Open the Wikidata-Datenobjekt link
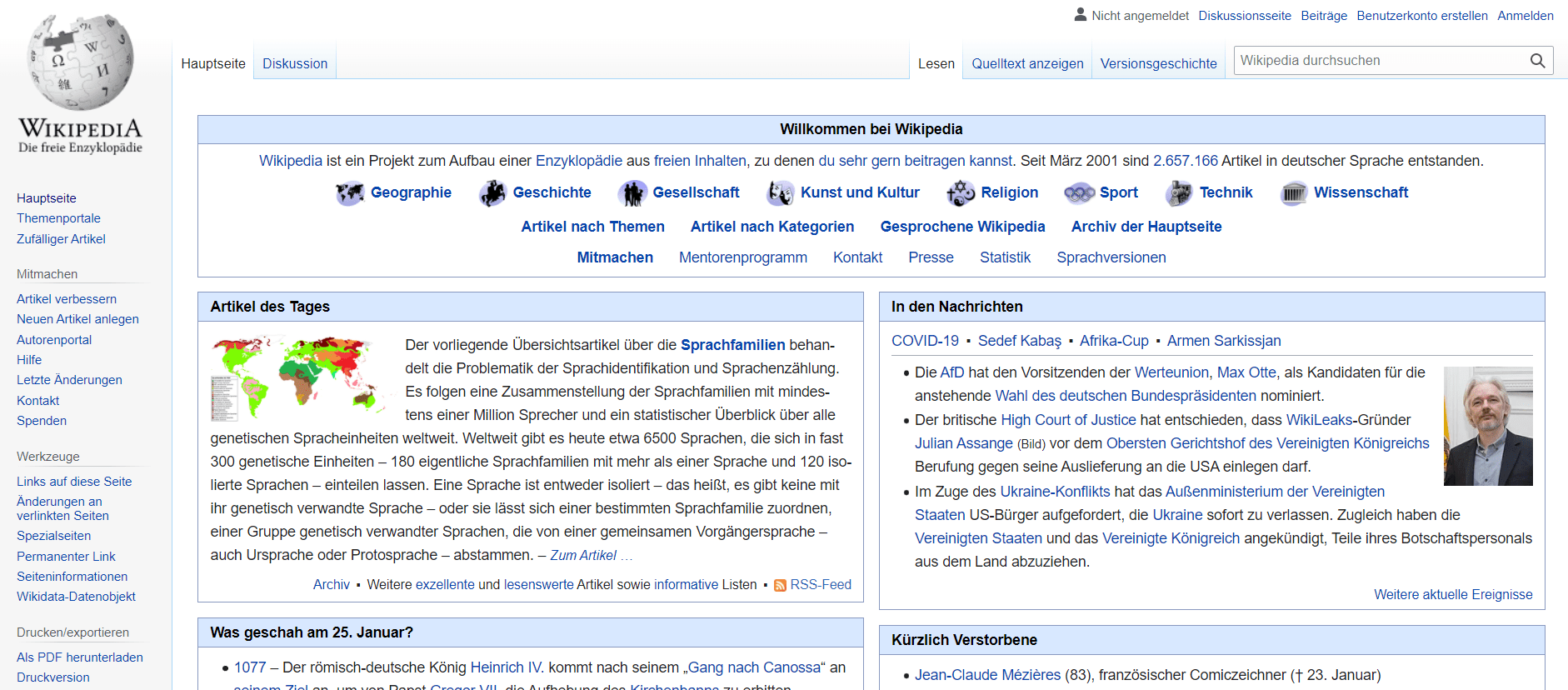Viewport: 1568px width, 690px height. tap(76, 597)
